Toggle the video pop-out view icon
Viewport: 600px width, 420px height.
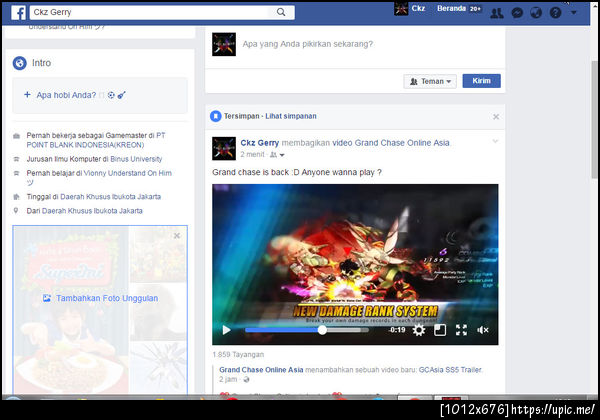(440, 330)
